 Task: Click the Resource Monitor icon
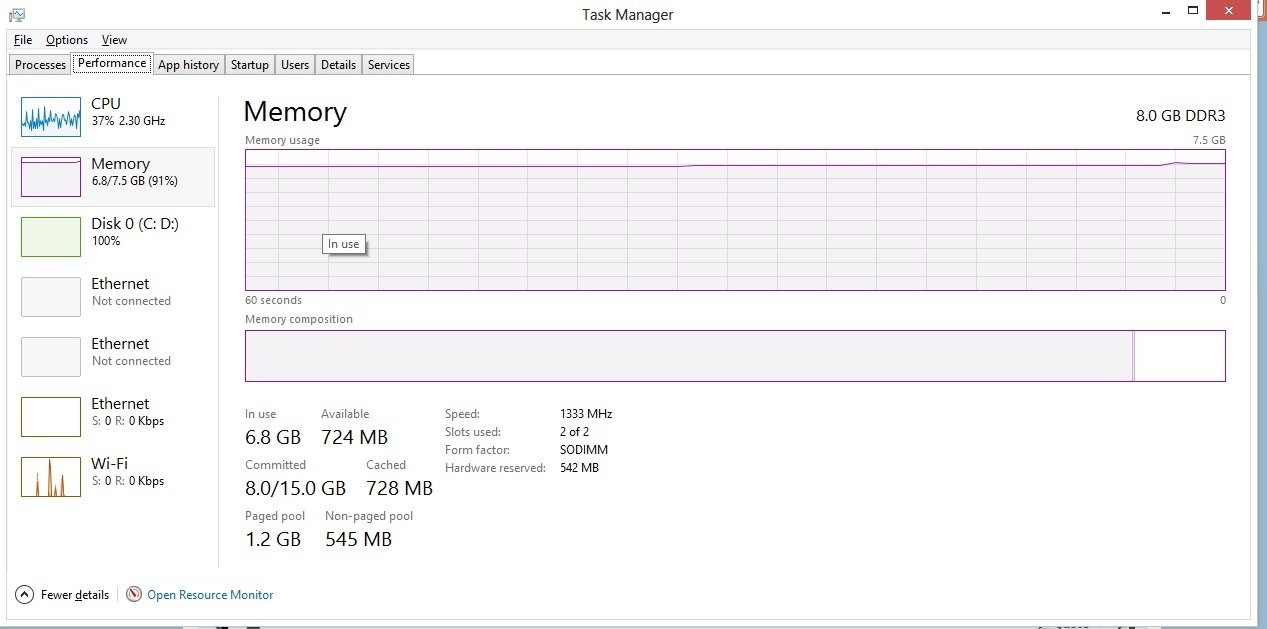coord(135,594)
